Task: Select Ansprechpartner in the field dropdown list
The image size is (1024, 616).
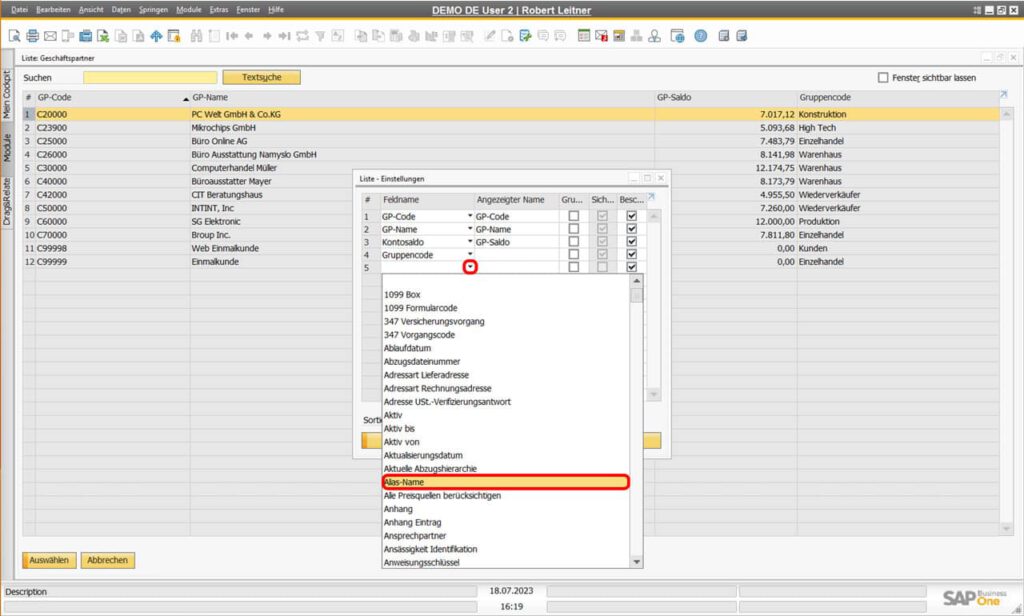Action: click(505, 536)
